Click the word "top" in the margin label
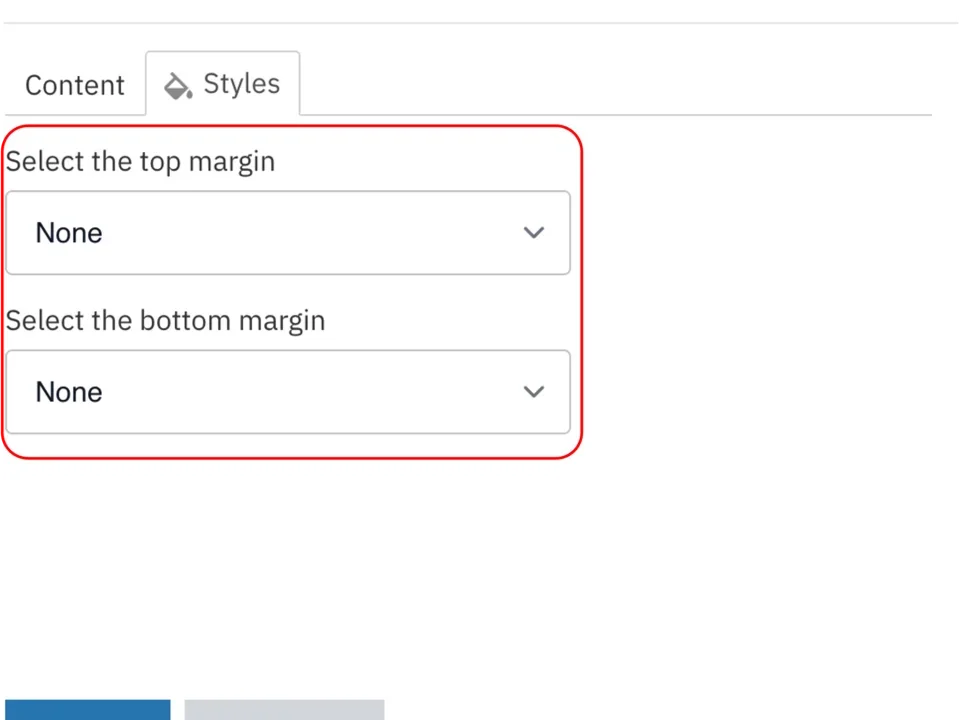This screenshot has height=720, width=960. click(160, 162)
